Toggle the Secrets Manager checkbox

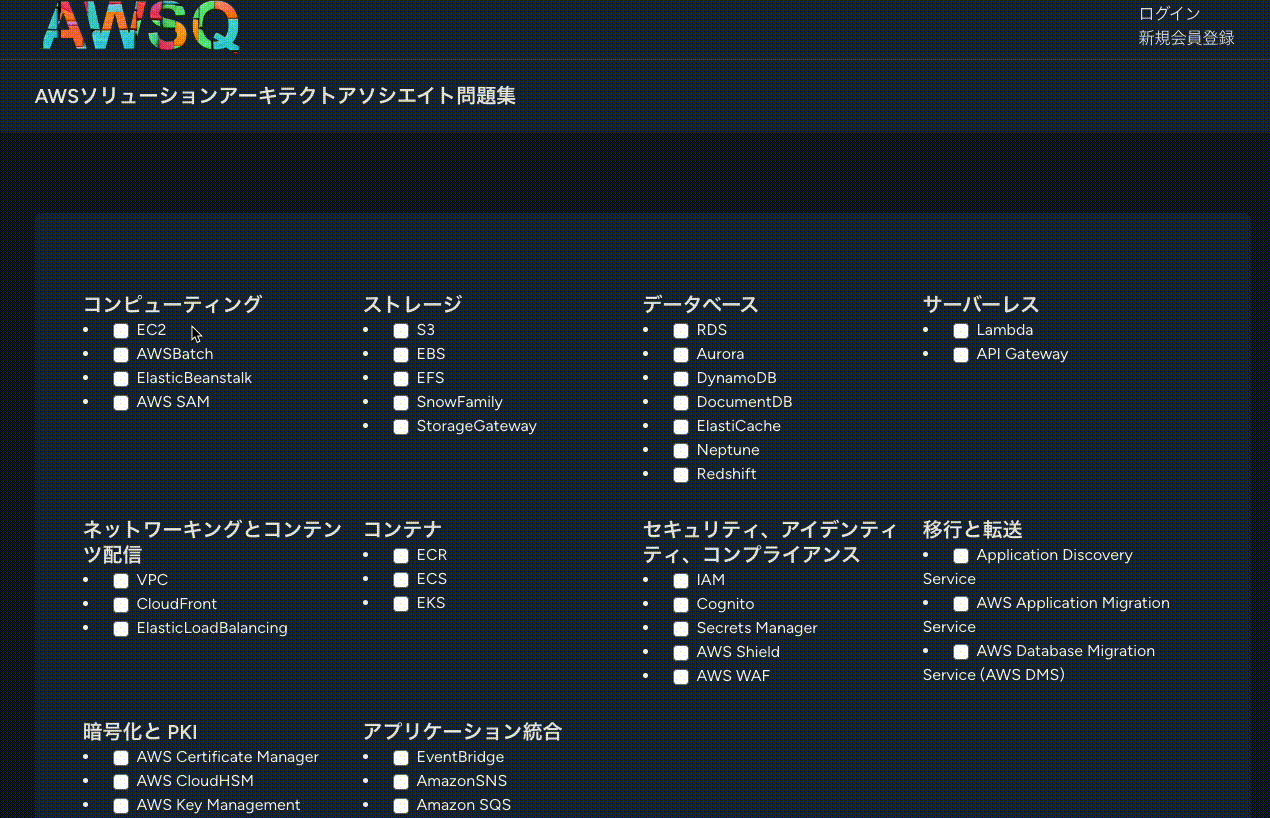pos(681,629)
